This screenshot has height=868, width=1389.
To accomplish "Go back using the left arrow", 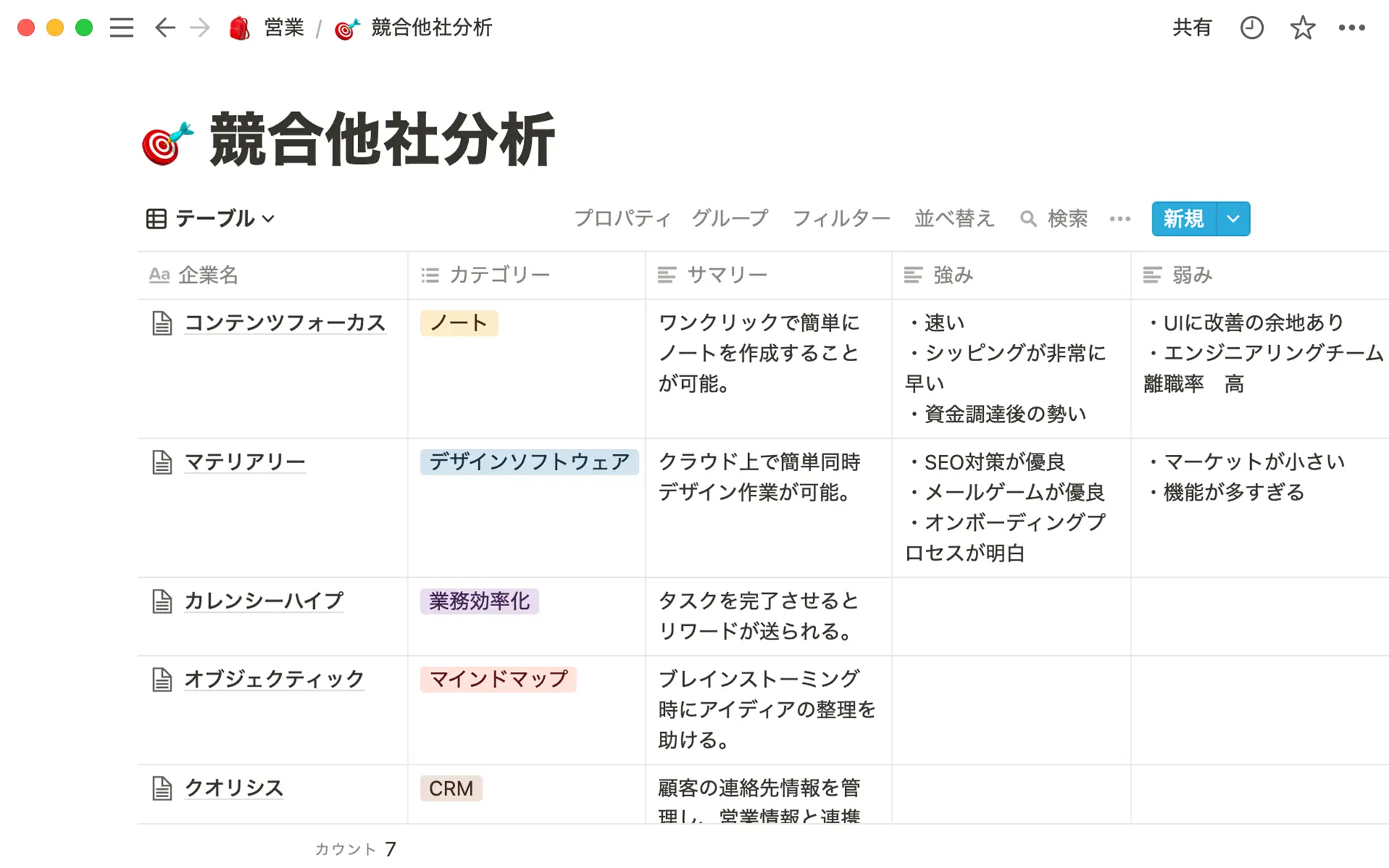I will tap(165, 27).
